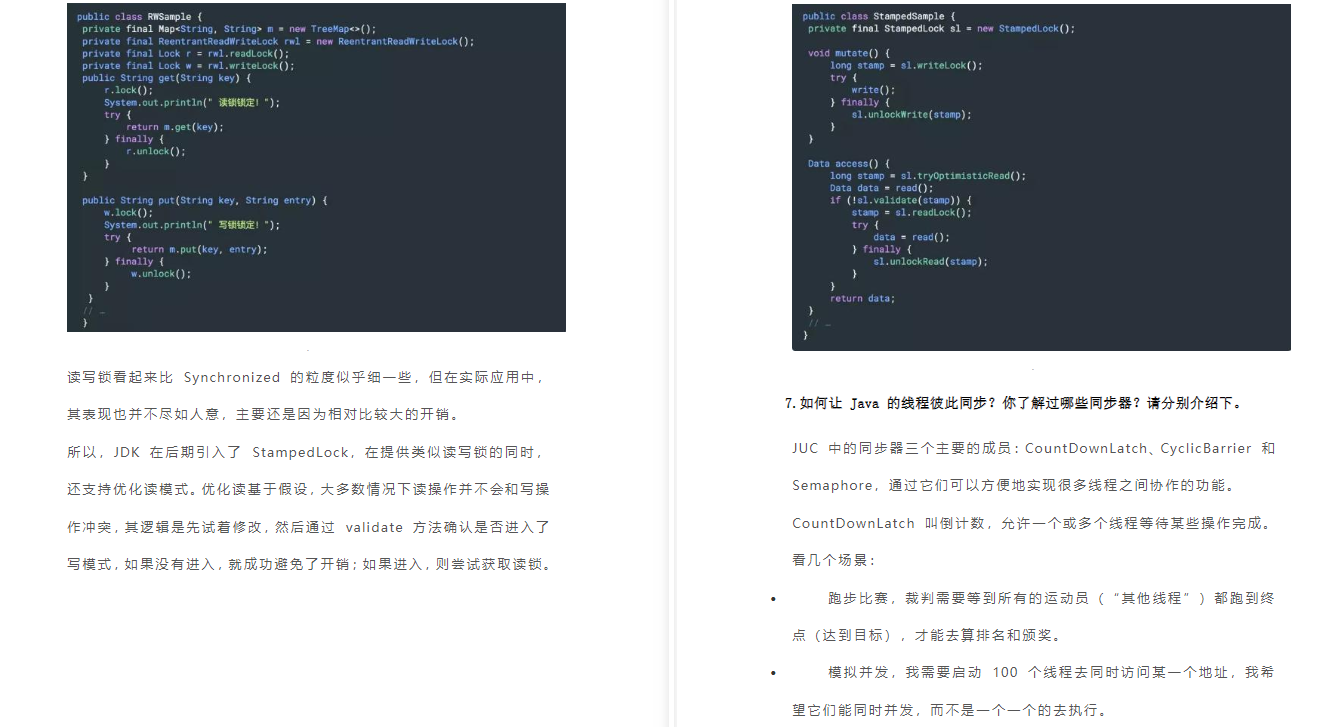This screenshot has height=727, width=1343.
Task: Click the text '看几个场景：'
Action: pyautogui.click(x=834, y=560)
